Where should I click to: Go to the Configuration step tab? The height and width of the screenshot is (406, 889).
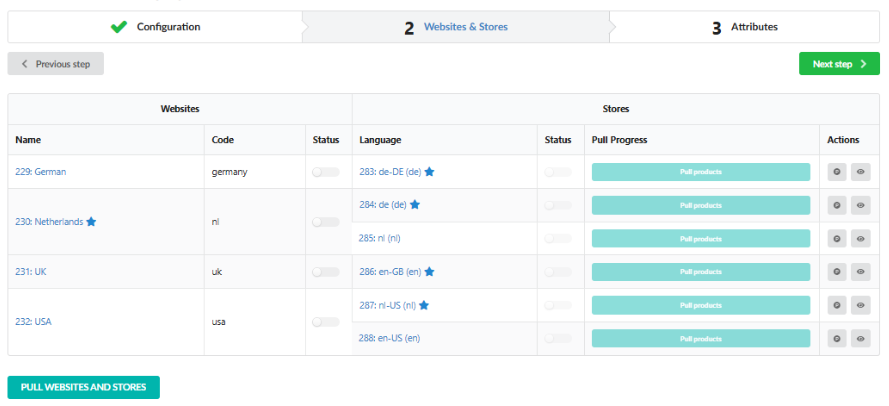[155, 27]
